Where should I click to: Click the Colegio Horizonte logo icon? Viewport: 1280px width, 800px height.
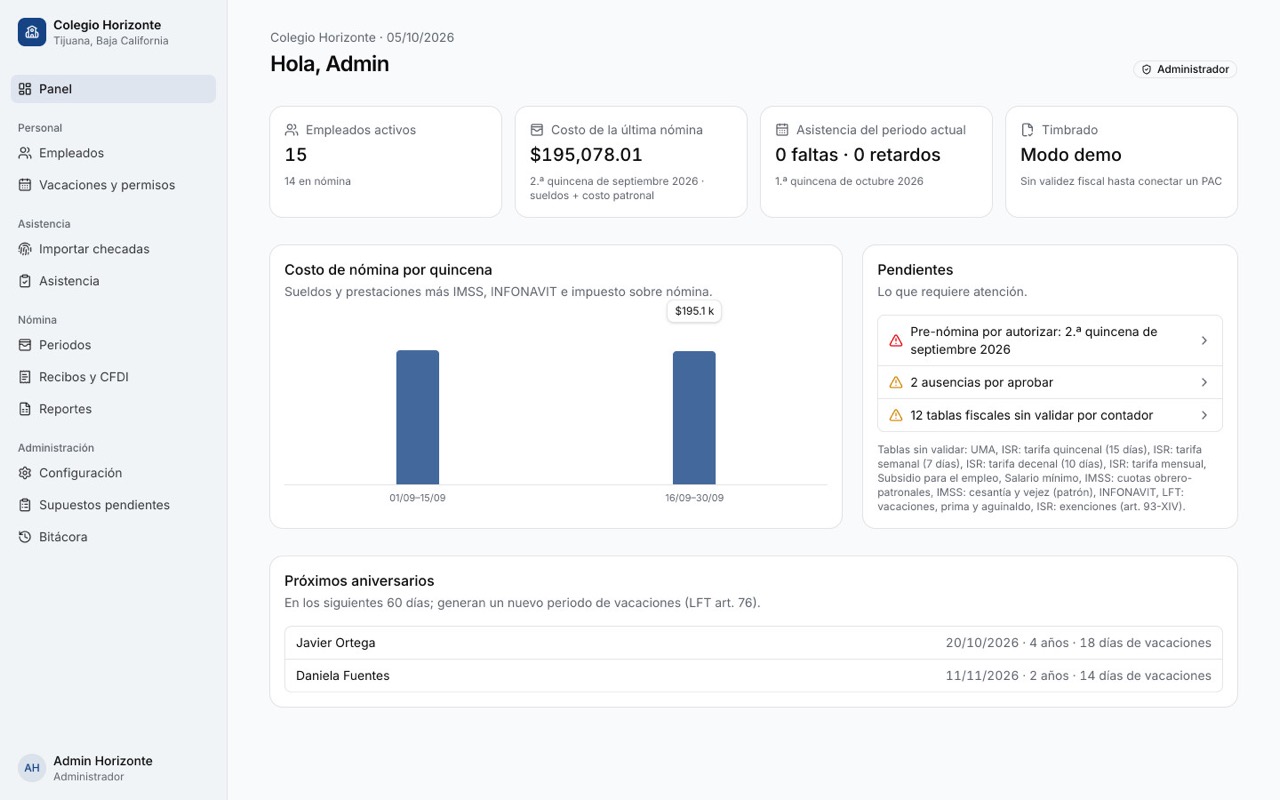(32, 32)
